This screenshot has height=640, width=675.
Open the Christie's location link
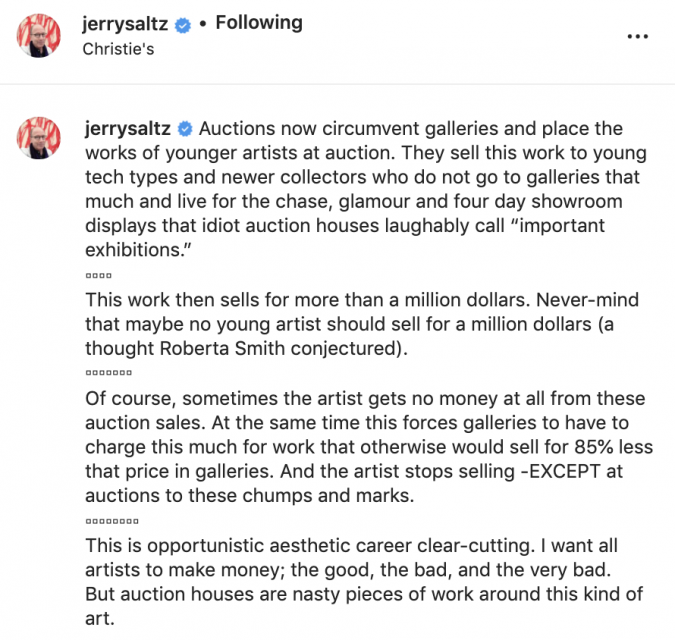(x=118, y=49)
